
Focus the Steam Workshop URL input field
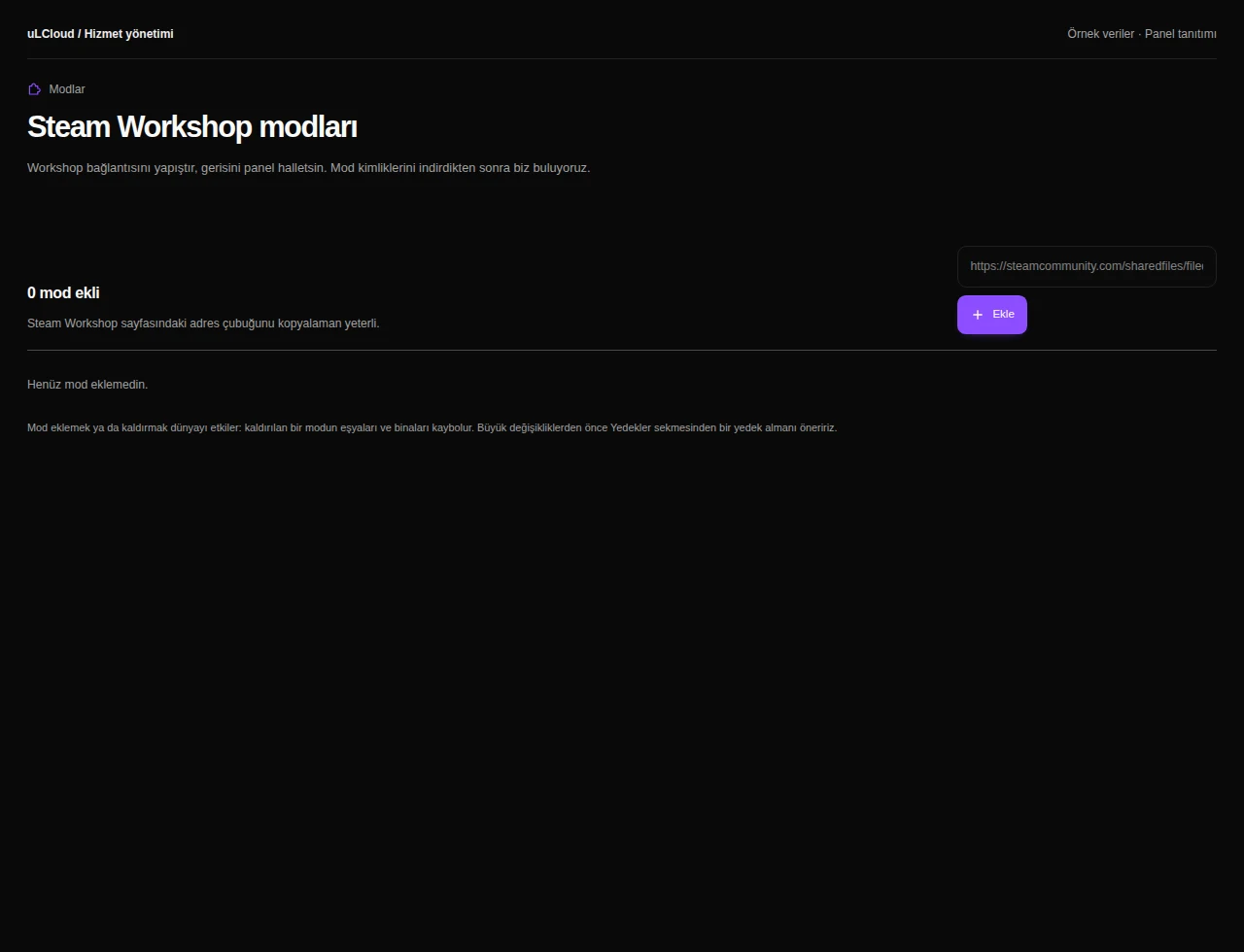1087,266
